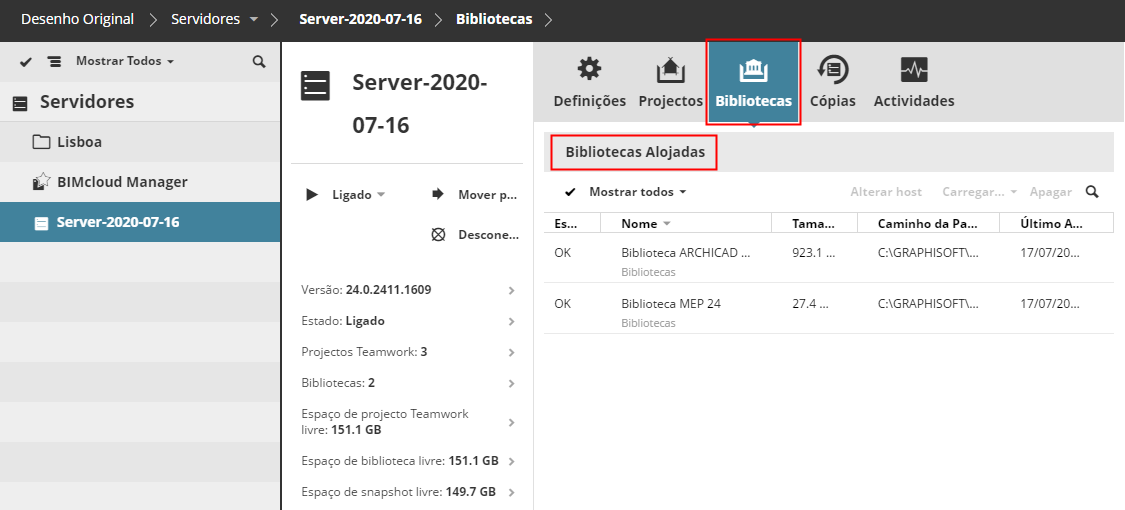Click the large server icon in details panel

[x=315, y=85]
